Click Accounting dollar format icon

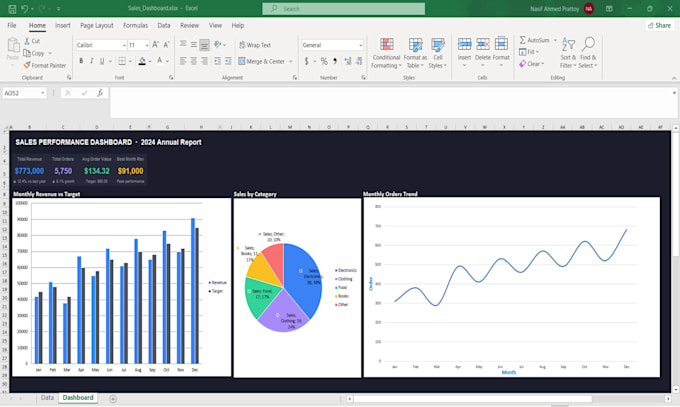coord(307,61)
